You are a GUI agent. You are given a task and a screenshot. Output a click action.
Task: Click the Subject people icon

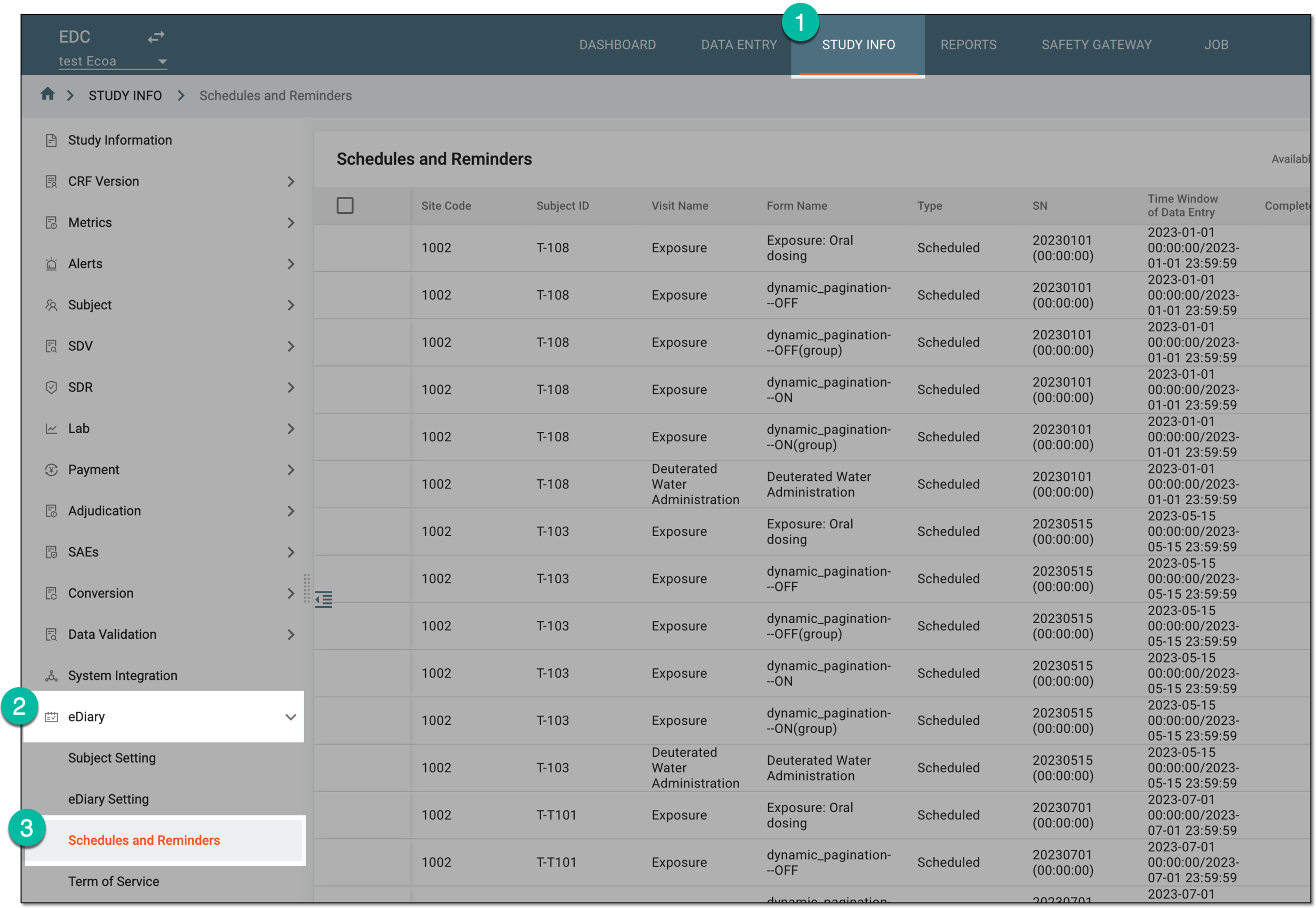click(x=51, y=305)
